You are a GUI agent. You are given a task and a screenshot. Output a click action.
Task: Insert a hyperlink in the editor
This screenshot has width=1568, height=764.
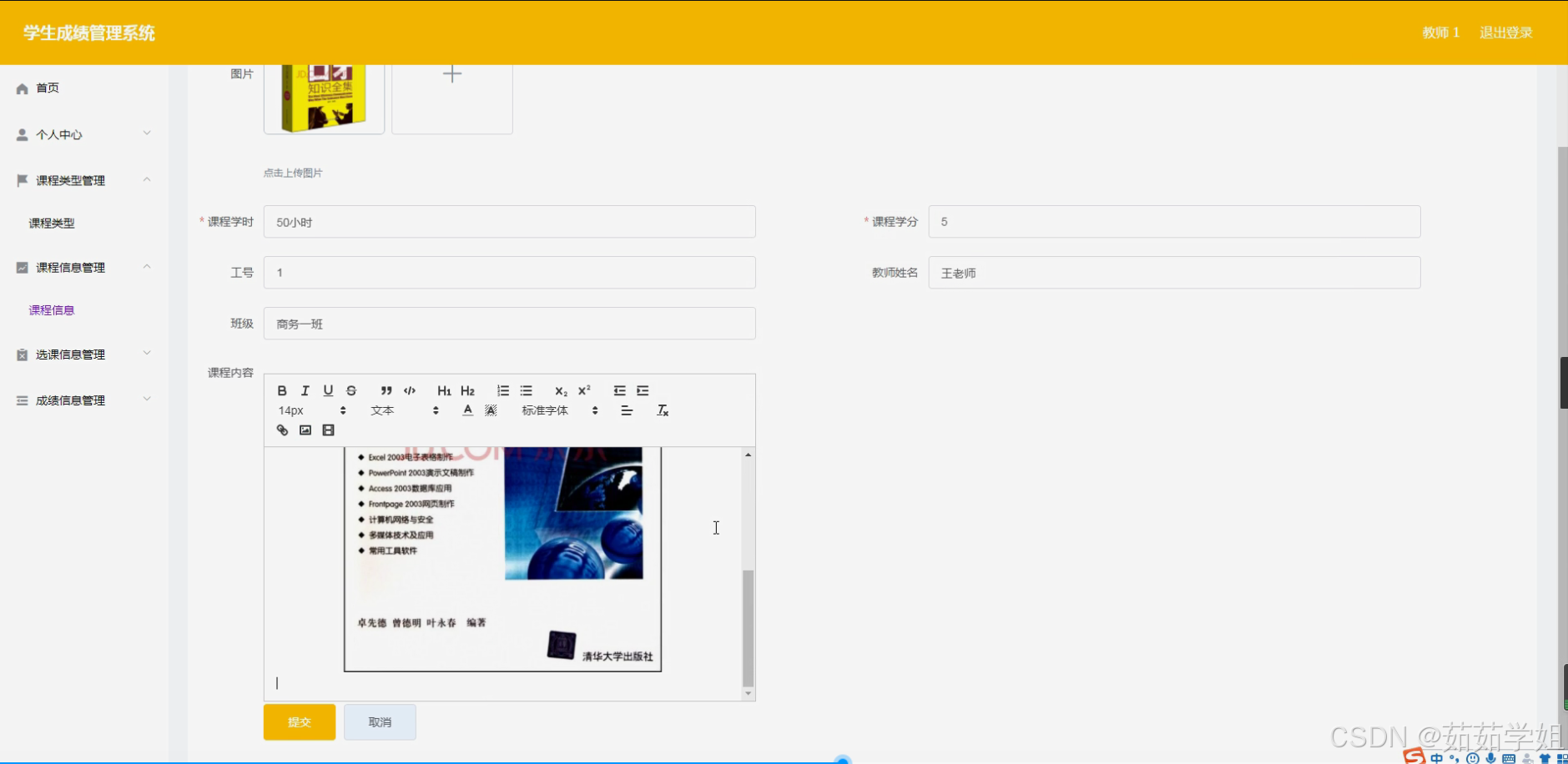tap(282, 430)
